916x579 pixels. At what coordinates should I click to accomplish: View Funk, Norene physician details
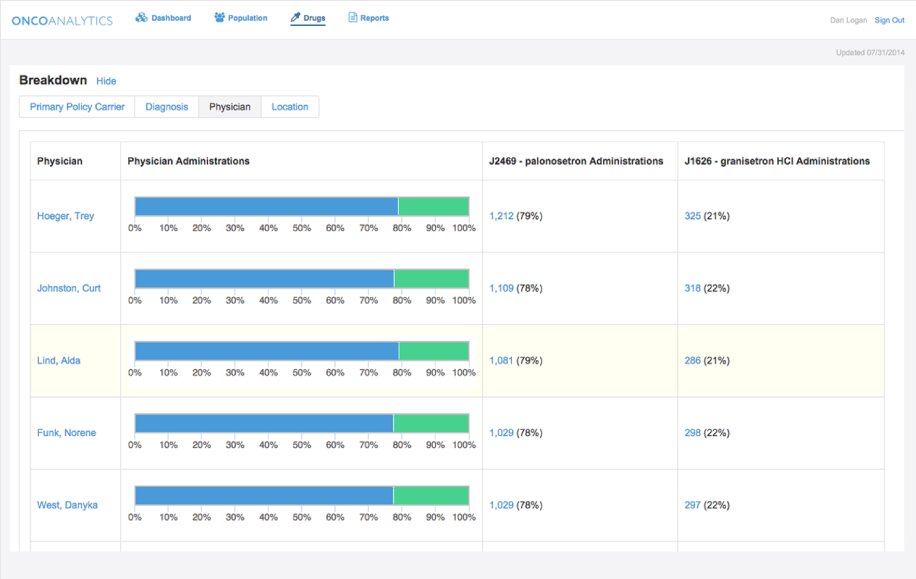pyautogui.click(x=66, y=433)
